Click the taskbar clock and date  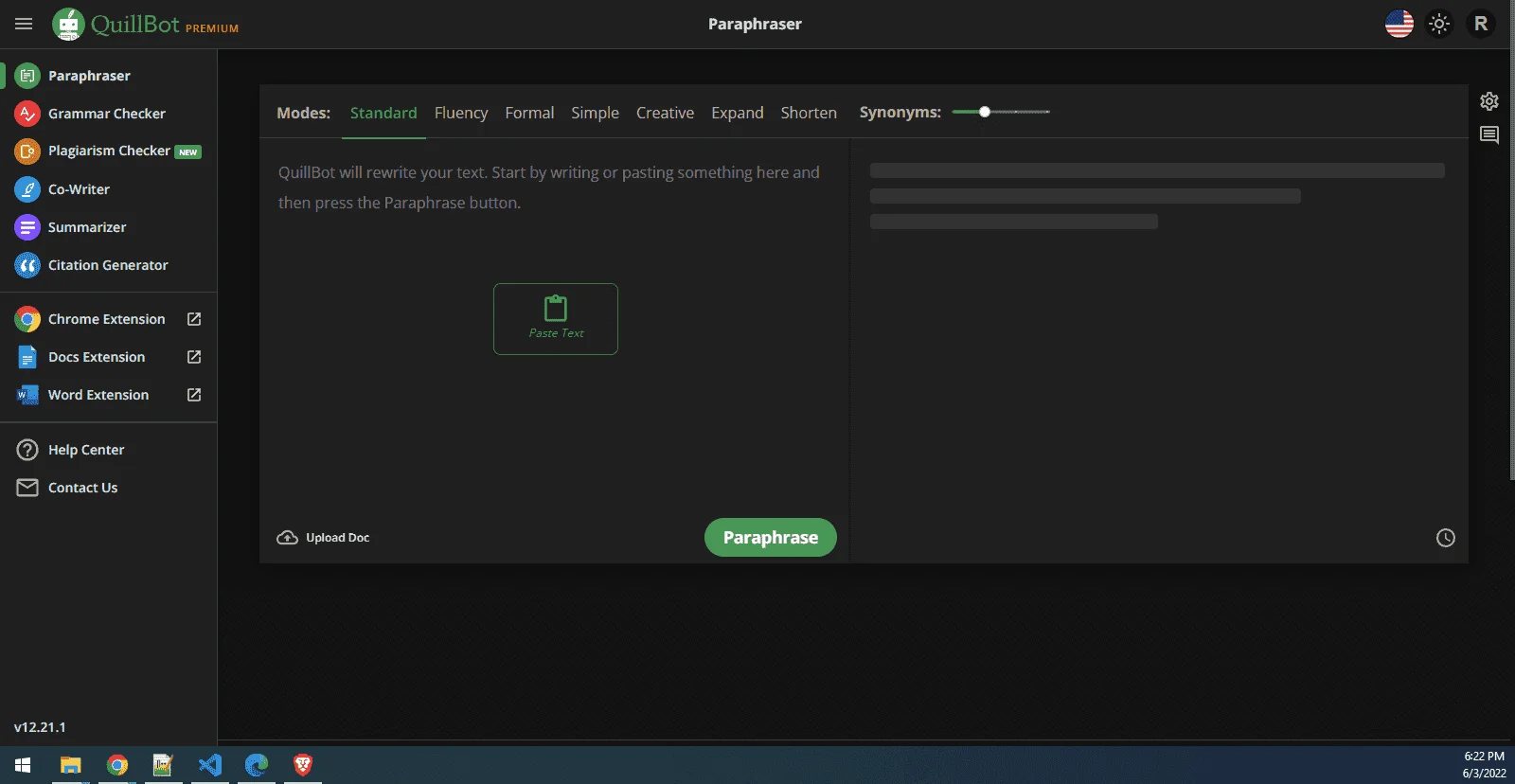1484,765
